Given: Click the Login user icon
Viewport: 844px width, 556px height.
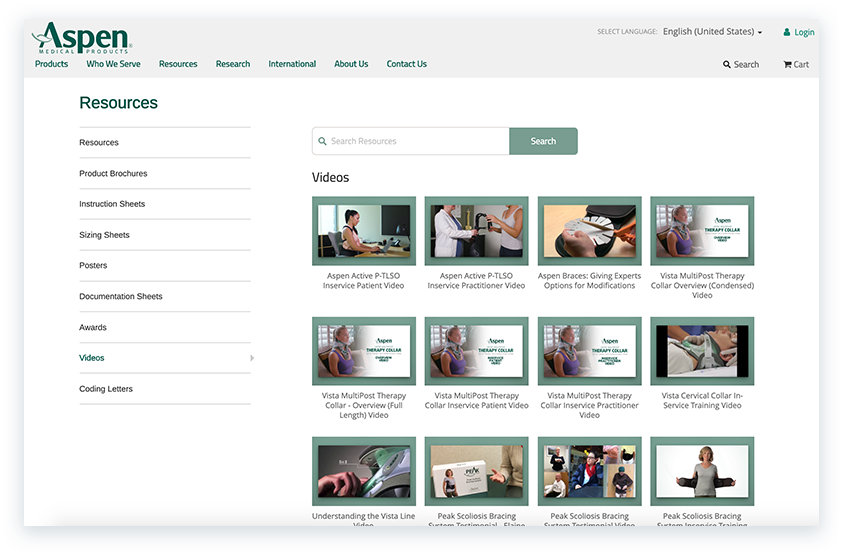Looking at the screenshot, I should click(x=787, y=32).
